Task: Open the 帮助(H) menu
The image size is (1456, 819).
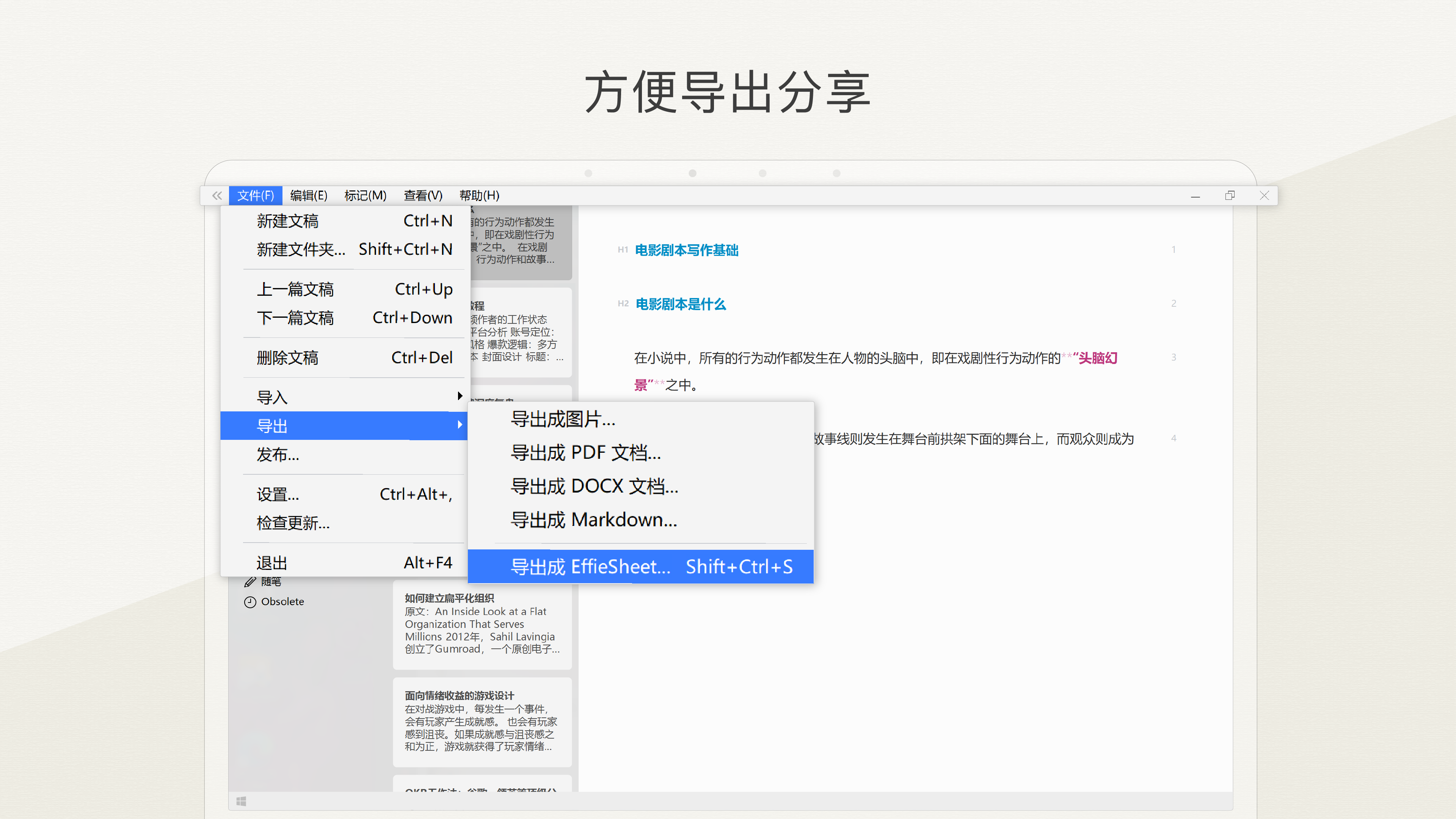Action: click(x=479, y=195)
